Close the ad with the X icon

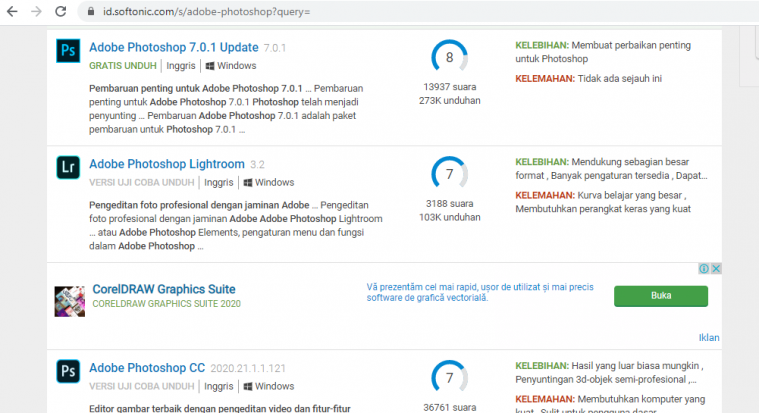tap(716, 268)
